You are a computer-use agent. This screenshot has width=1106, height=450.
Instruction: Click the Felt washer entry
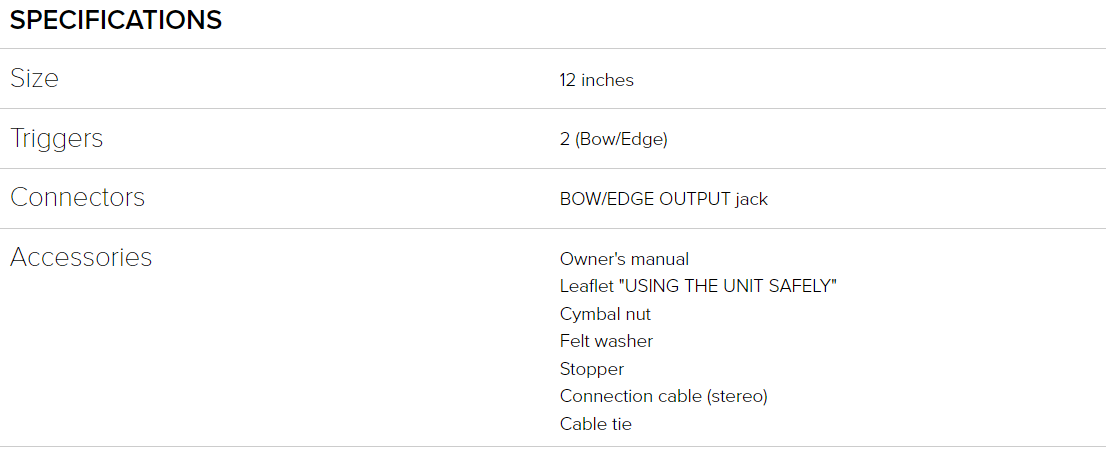point(606,341)
